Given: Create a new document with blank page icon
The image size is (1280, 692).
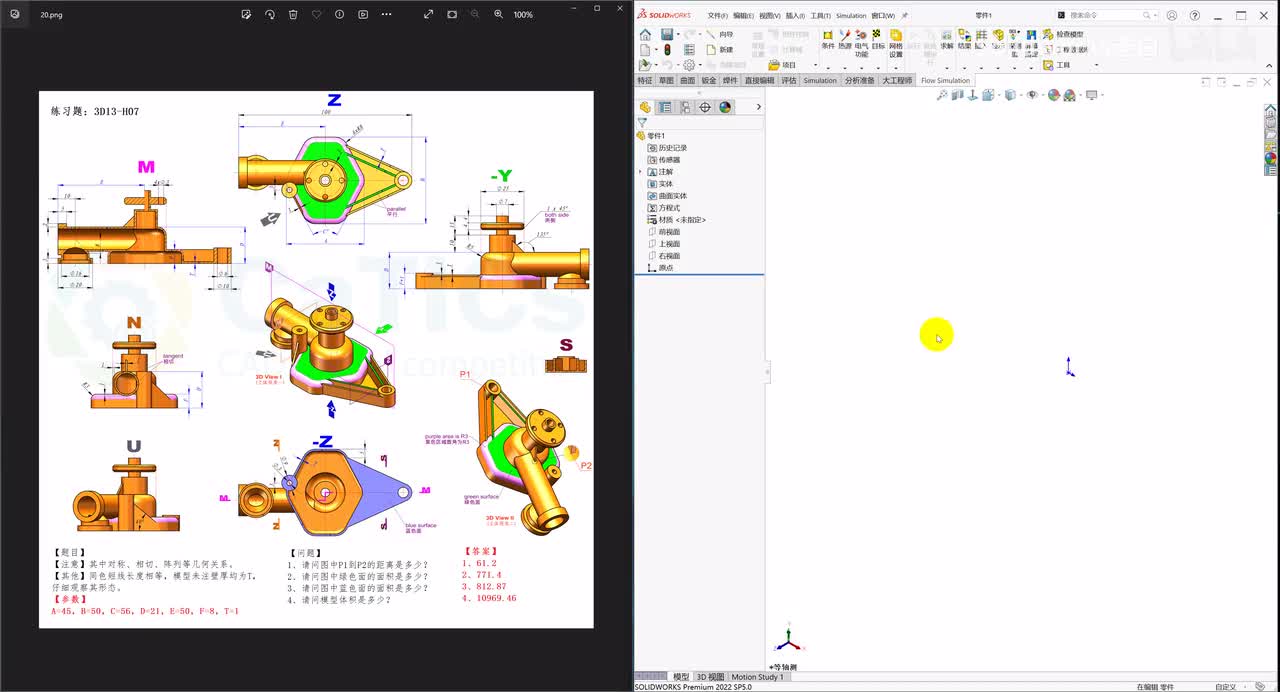Looking at the screenshot, I should [x=645, y=50].
